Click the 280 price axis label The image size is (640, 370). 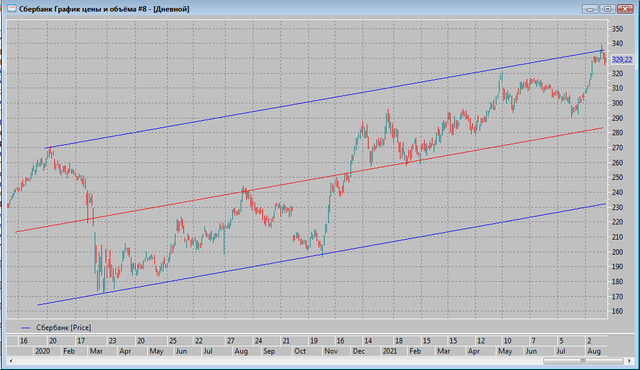618,133
